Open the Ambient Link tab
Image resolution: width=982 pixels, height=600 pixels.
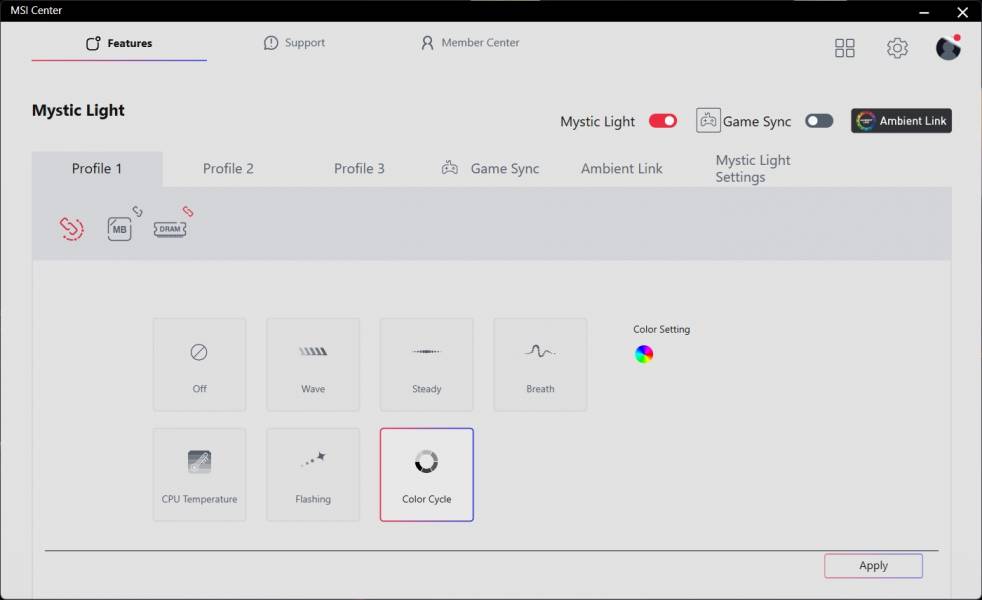pos(621,168)
